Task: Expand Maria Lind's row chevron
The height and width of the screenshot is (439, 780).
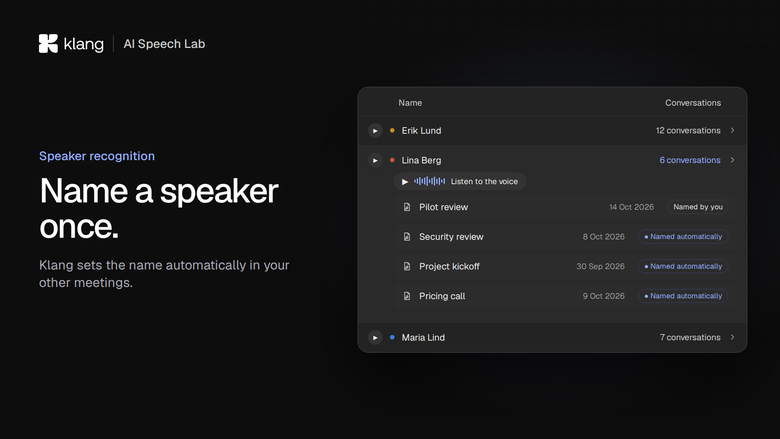Action: pyautogui.click(x=732, y=337)
